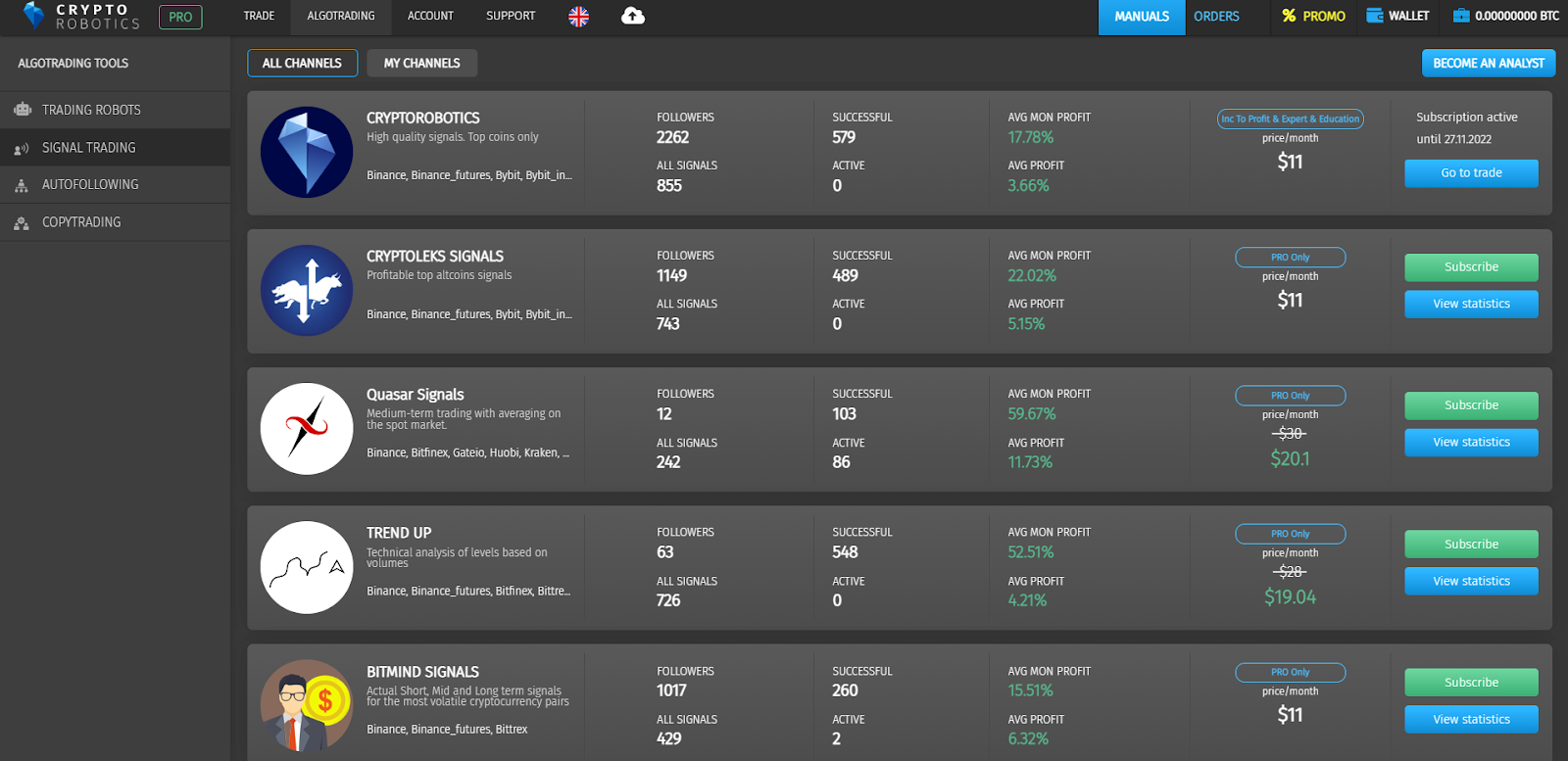This screenshot has height=761, width=1568.
Task: Click the PRO account badge
Action: [180, 17]
